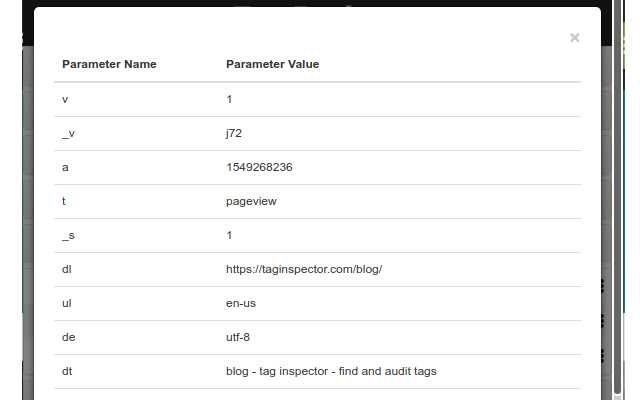Click the blog - tag inspector title value
The image size is (640, 400).
(331, 371)
